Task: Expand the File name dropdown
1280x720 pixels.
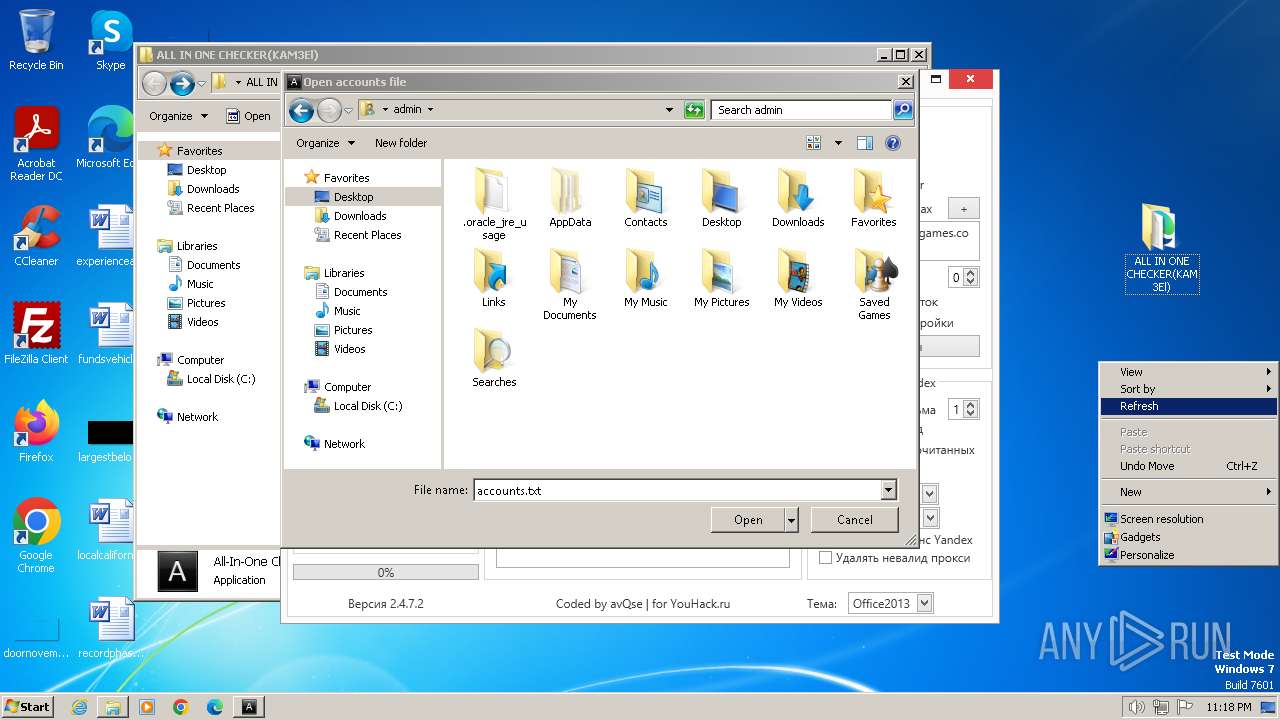Action: (x=888, y=490)
